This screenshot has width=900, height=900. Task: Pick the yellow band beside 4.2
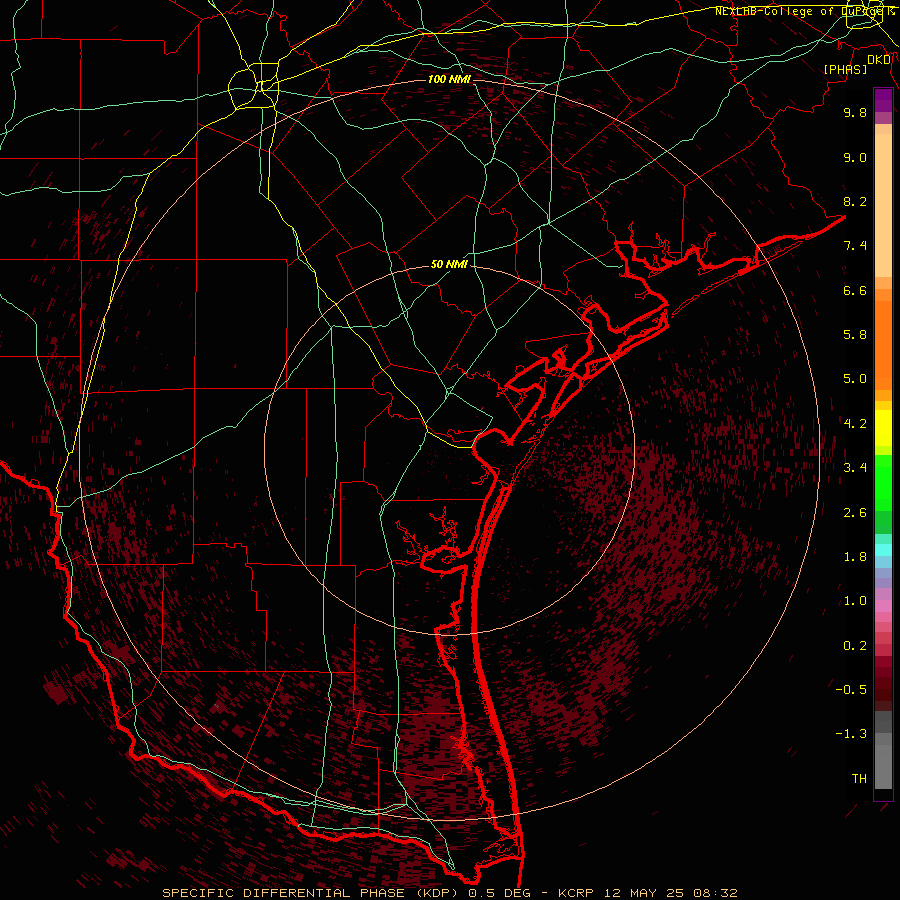[x=883, y=428]
